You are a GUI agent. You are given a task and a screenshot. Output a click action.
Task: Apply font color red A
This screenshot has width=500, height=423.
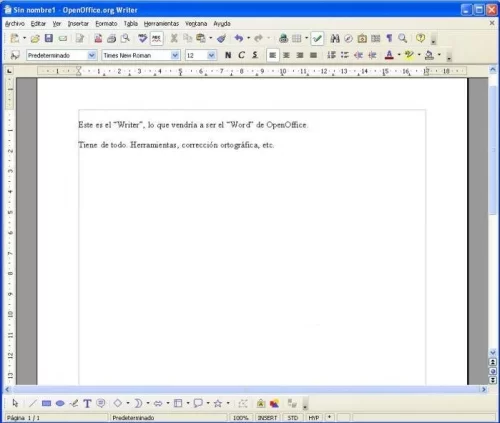[389, 55]
